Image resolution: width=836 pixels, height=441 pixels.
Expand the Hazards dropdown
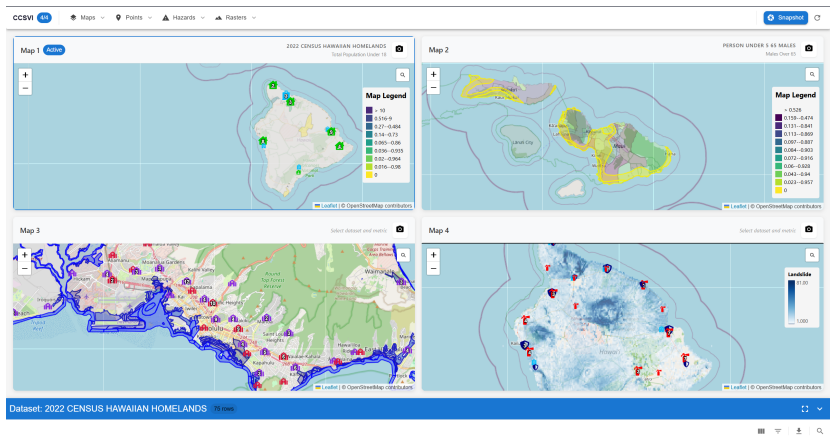(183, 18)
